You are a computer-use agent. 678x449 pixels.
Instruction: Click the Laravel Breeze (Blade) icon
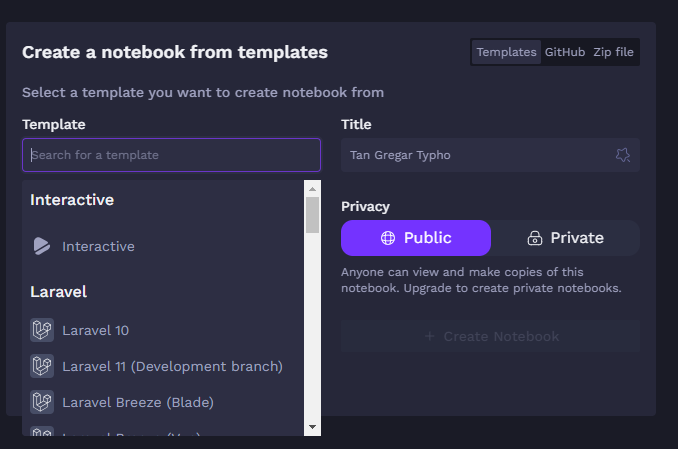pos(41,402)
